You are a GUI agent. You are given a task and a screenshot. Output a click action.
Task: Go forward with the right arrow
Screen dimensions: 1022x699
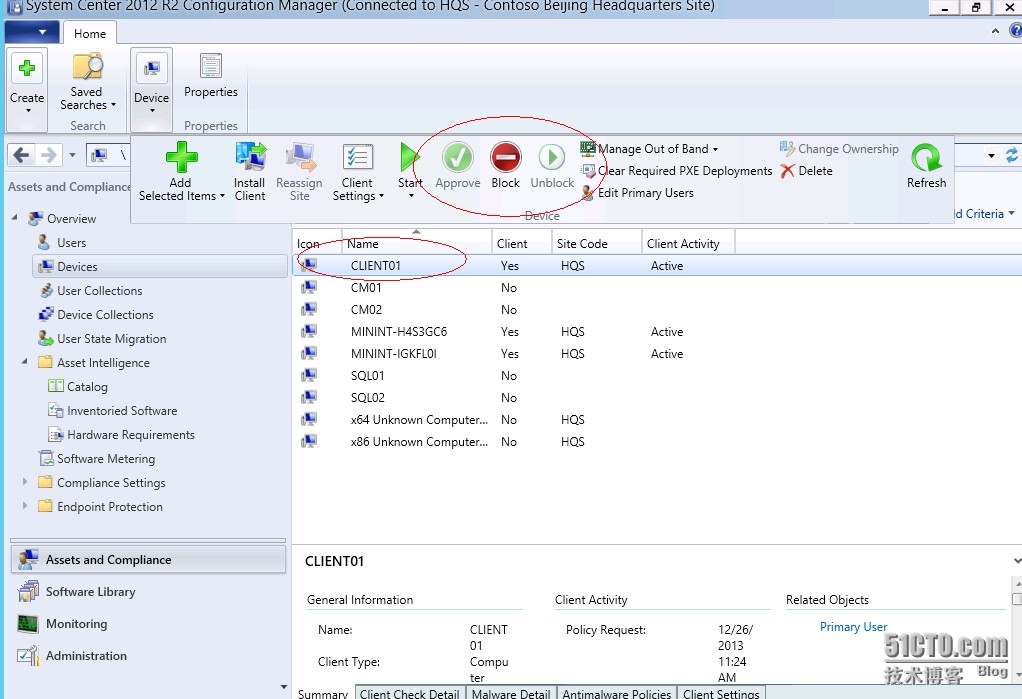[49, 155]
